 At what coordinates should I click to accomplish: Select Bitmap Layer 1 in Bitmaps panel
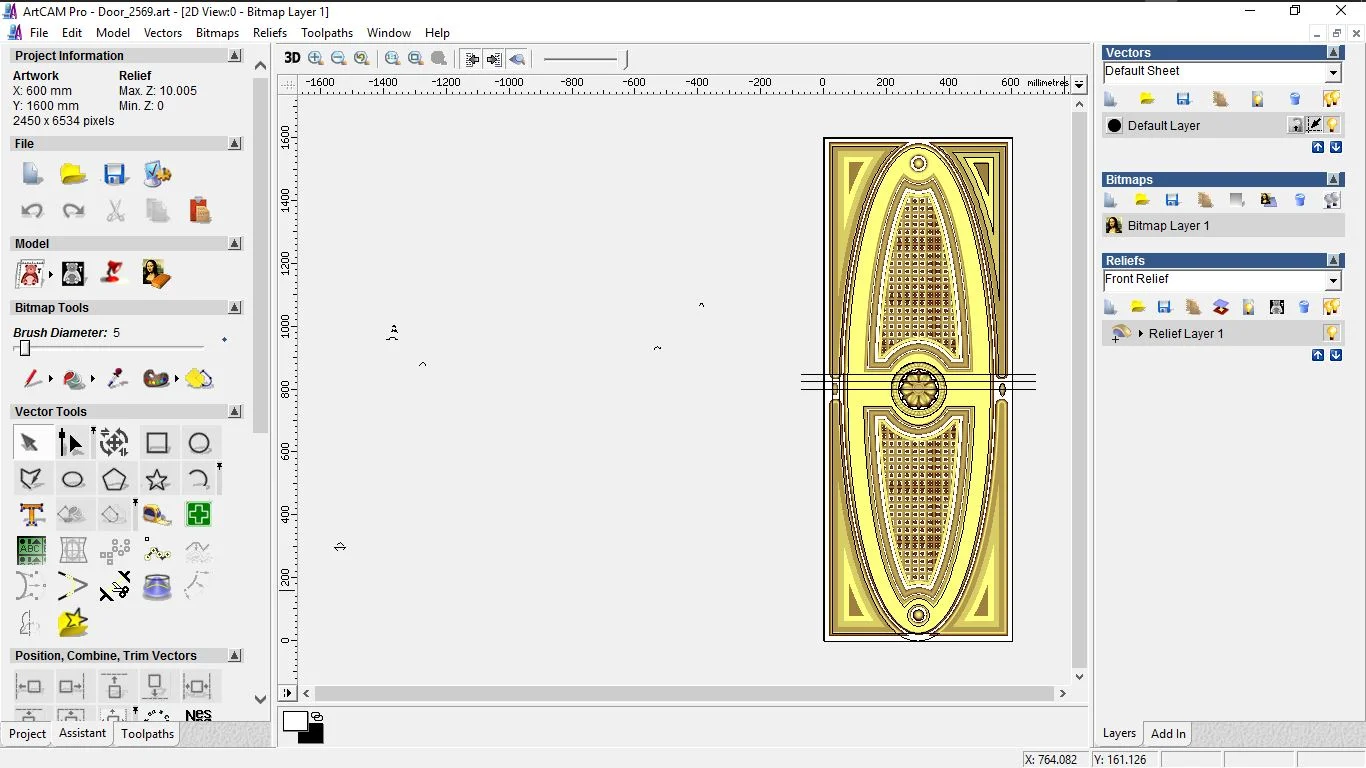(1168, 226)
